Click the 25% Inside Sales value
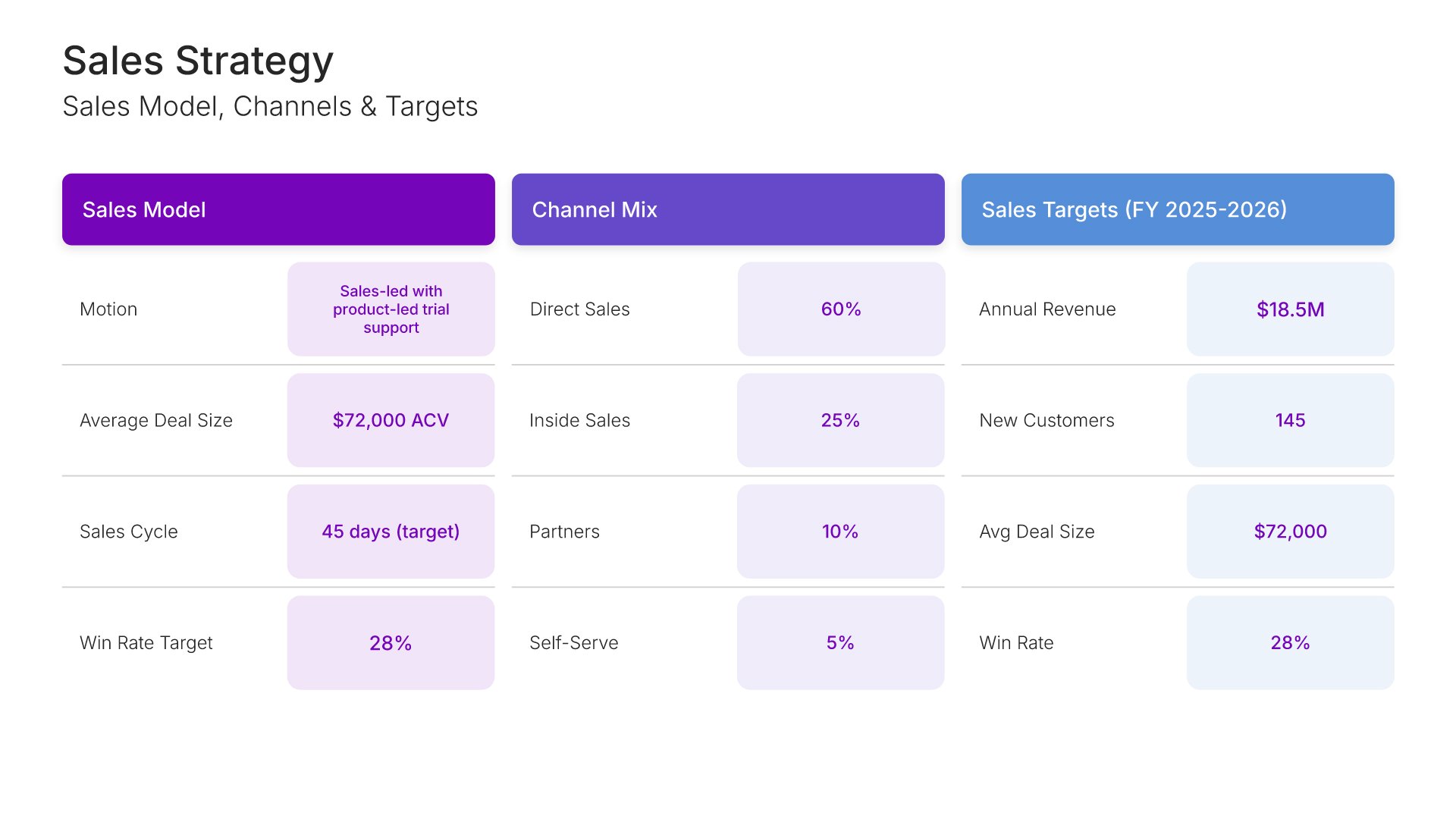This screenshot has width=1456, height=819. click(x=841, y=420)
